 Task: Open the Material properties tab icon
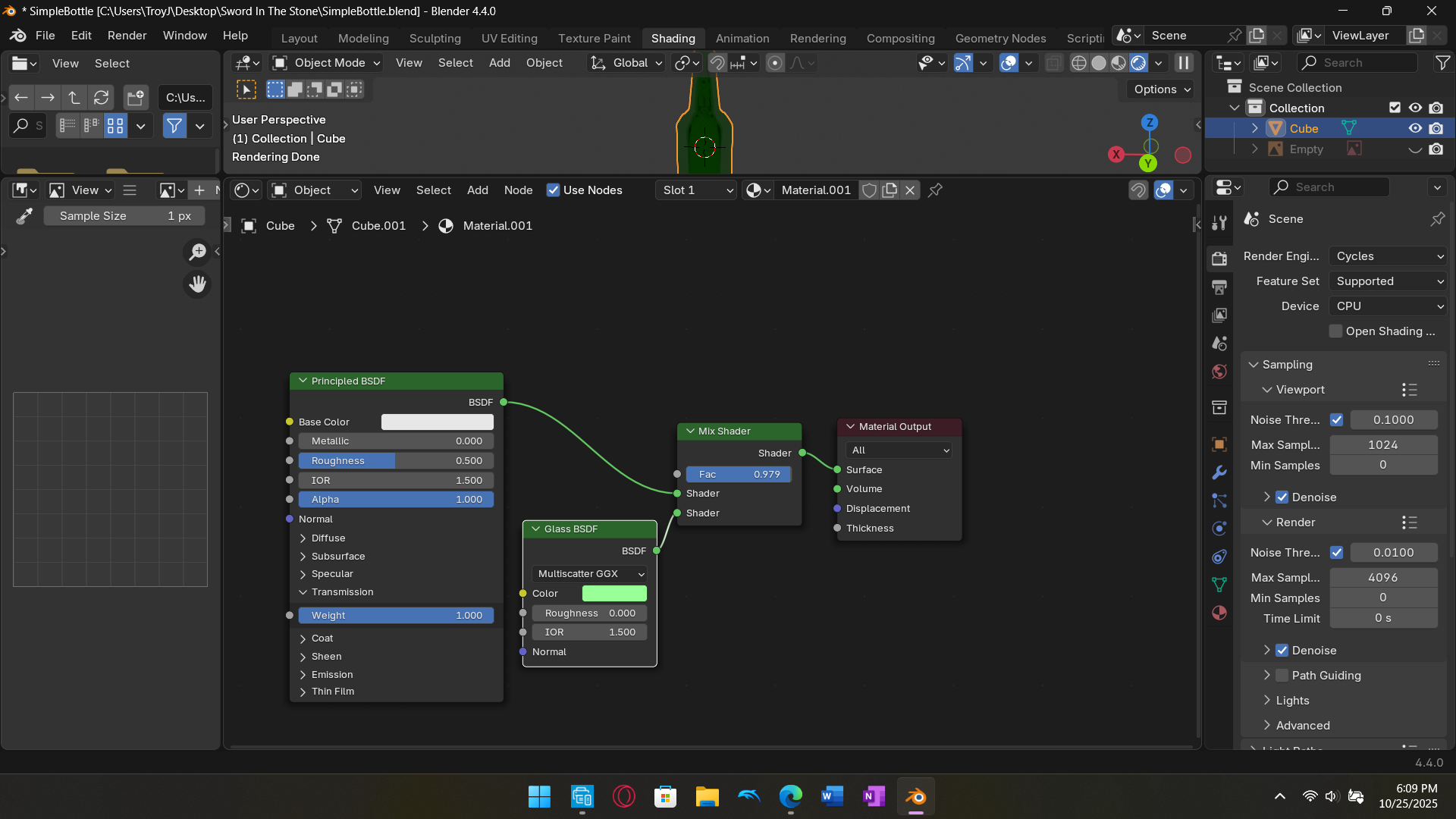1219,613
